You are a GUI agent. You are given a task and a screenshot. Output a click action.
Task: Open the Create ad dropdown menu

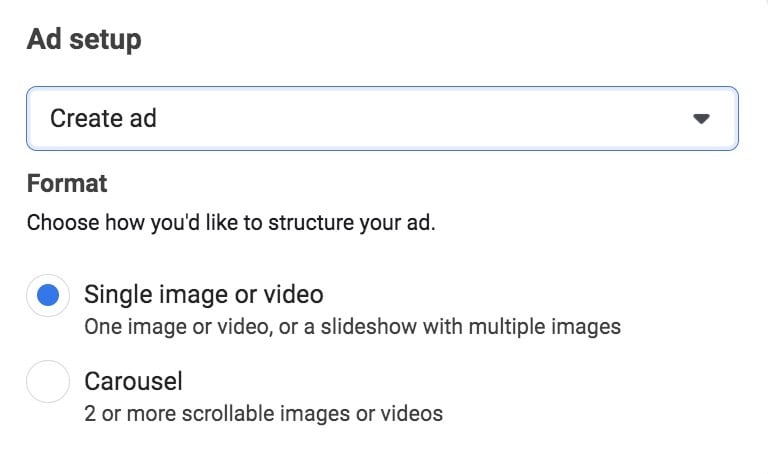point(382,119)
